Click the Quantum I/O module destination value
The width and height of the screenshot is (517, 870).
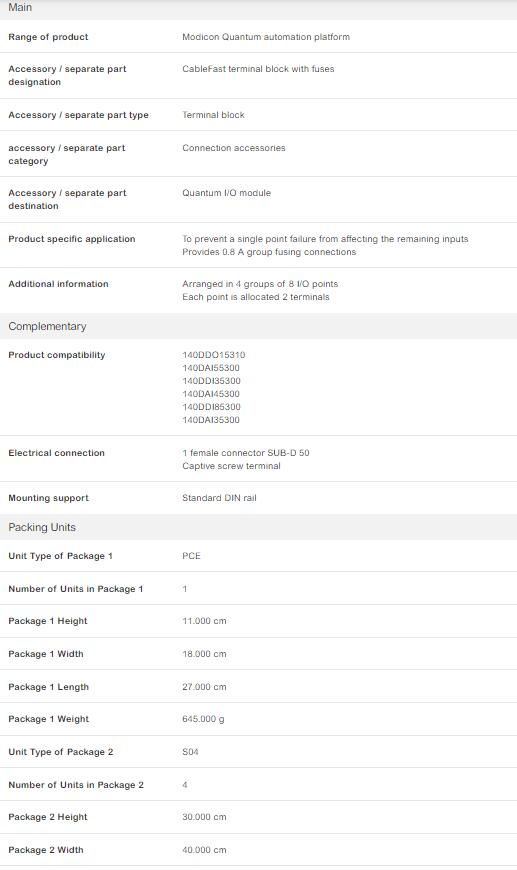tap(226, 193)
